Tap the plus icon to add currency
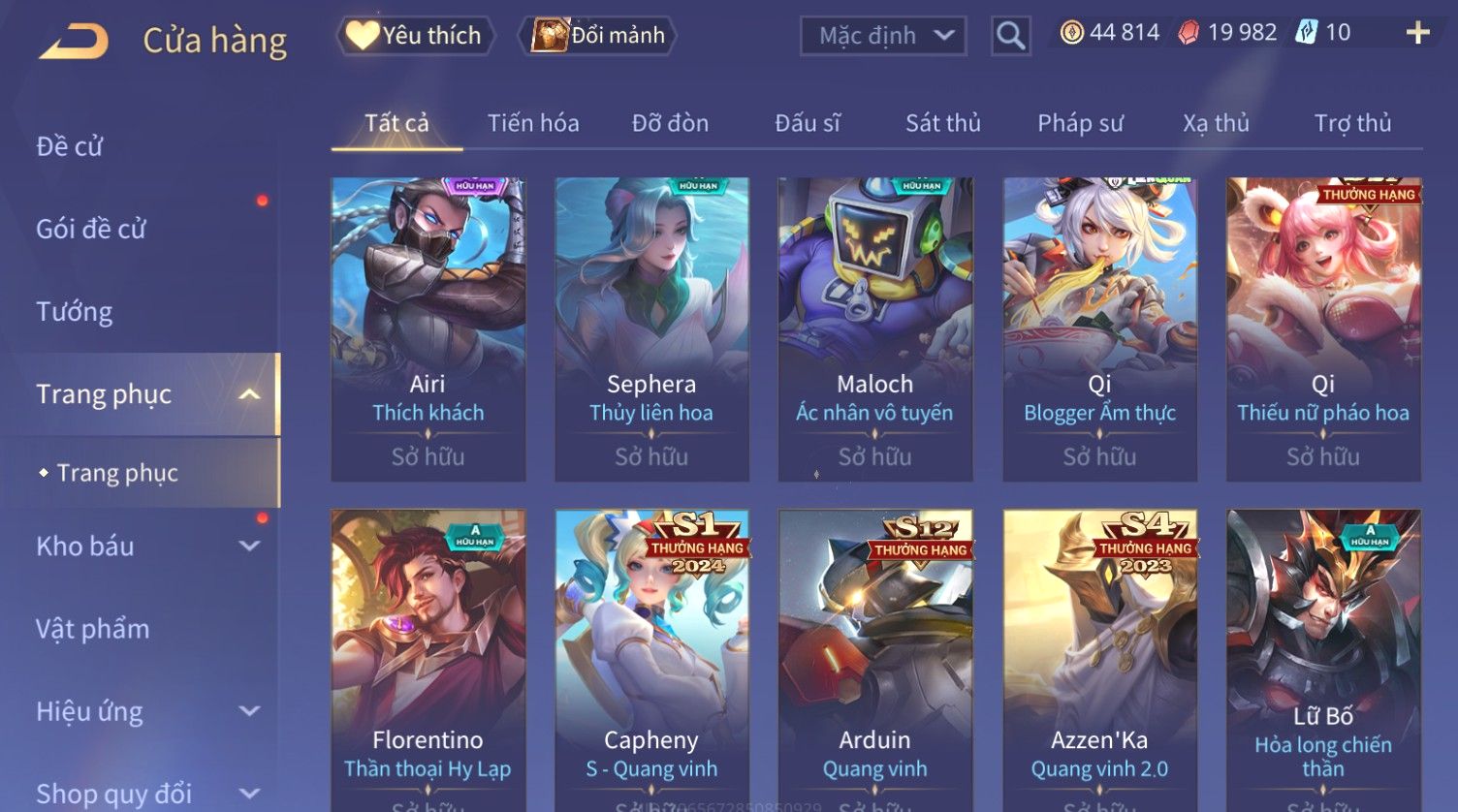This screenshot has height=812, width=1458. (x=1417, y=33)
